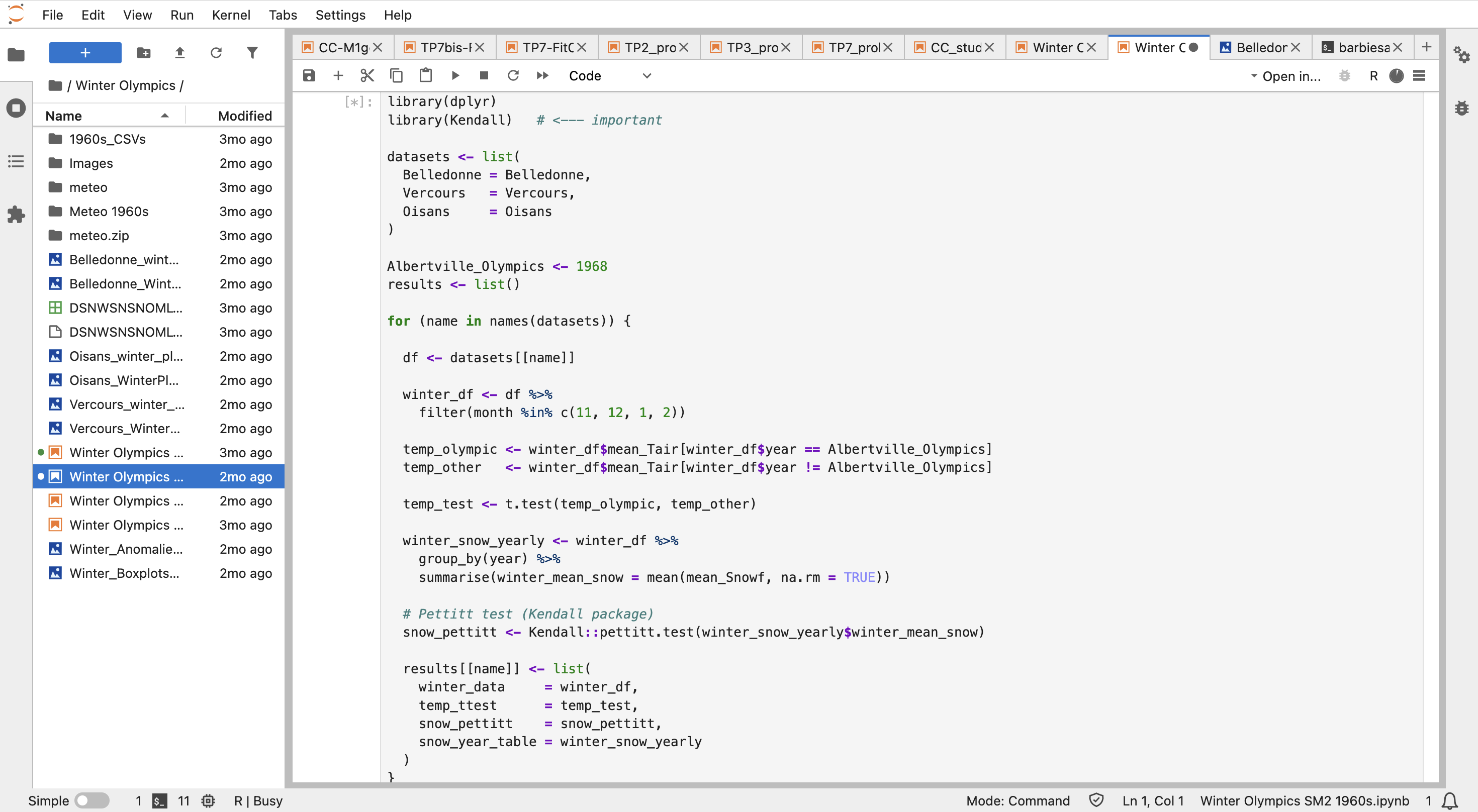Restart kernel and run all cells

pyautogui.click(x=542, y=76)
